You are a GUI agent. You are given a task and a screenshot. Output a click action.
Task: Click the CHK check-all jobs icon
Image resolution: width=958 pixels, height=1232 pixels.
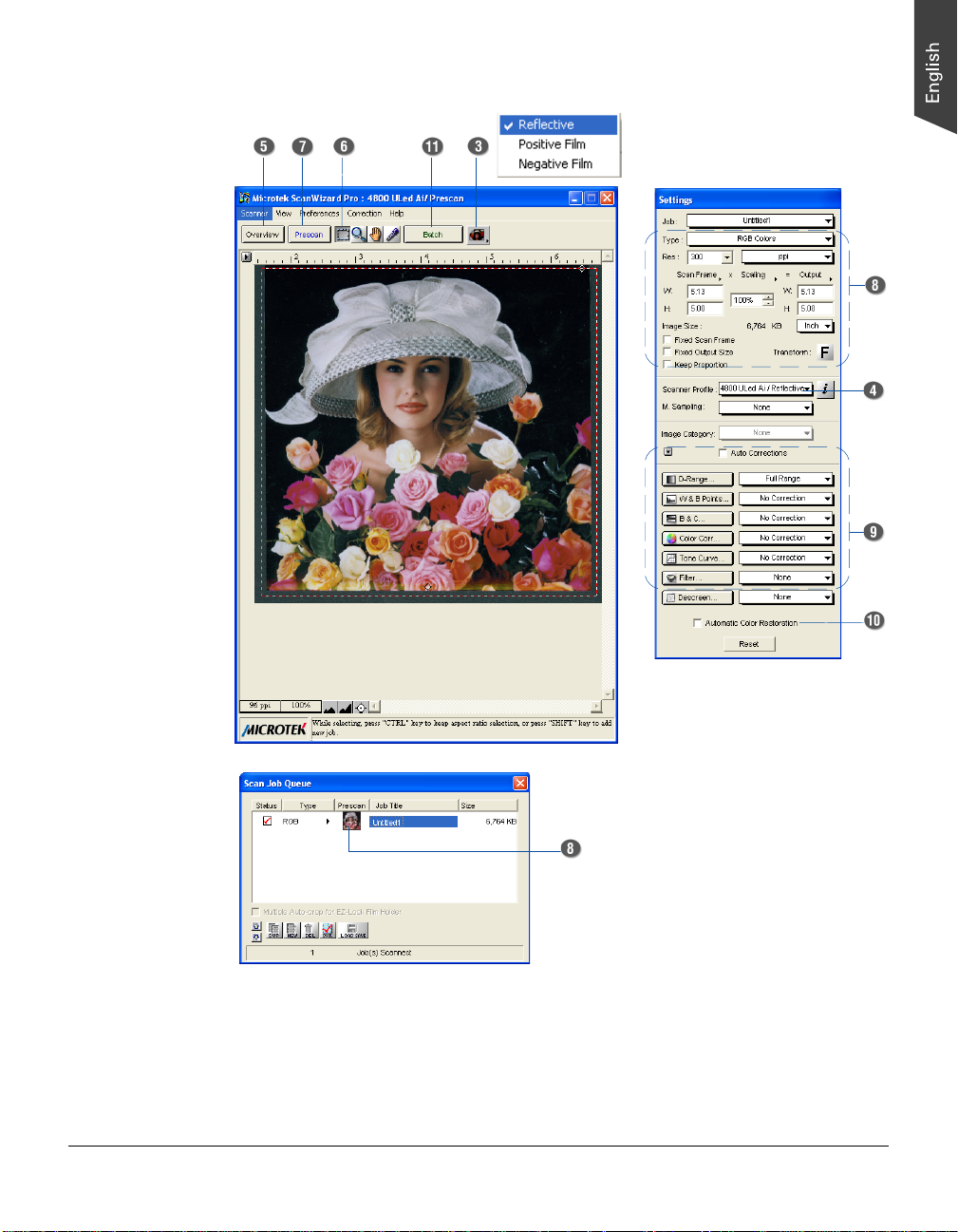[x=329, y=930]
